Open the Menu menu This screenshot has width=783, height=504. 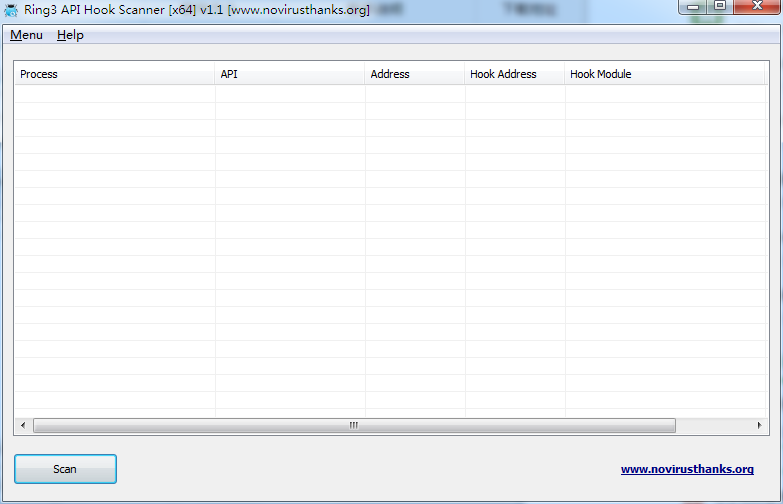(26, 35)
